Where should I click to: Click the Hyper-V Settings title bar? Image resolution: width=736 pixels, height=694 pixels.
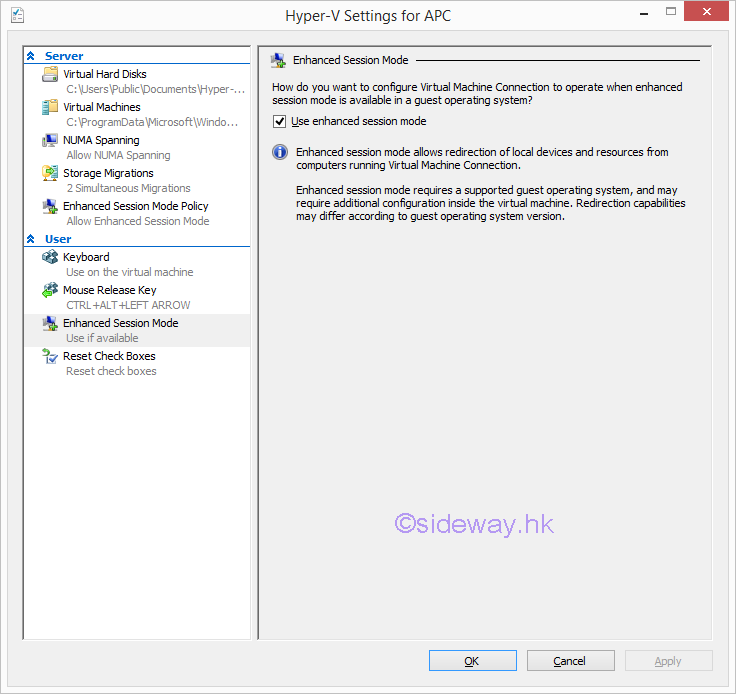point(367,16)
